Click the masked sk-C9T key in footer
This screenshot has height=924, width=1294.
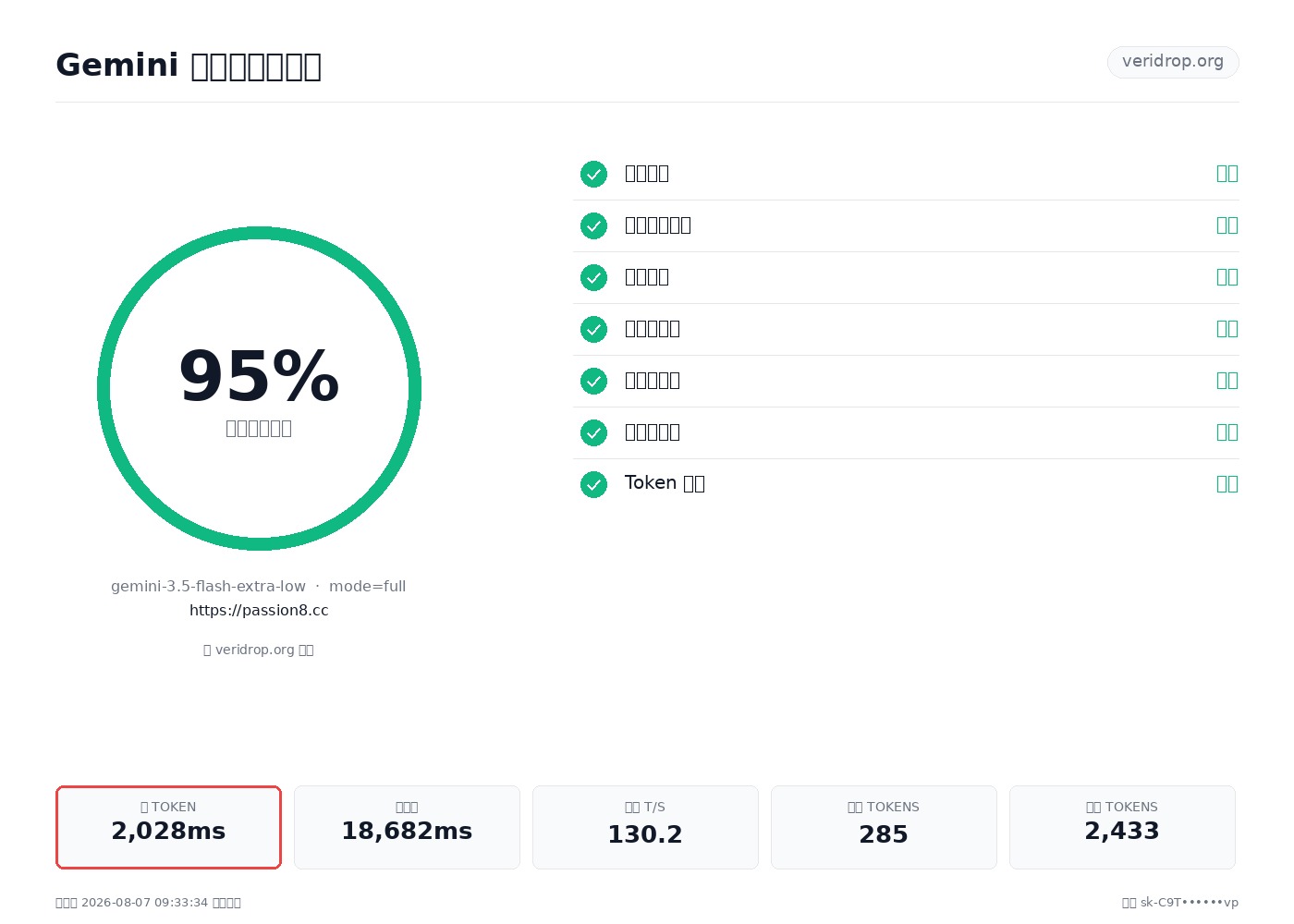(x=1189, y=903)
